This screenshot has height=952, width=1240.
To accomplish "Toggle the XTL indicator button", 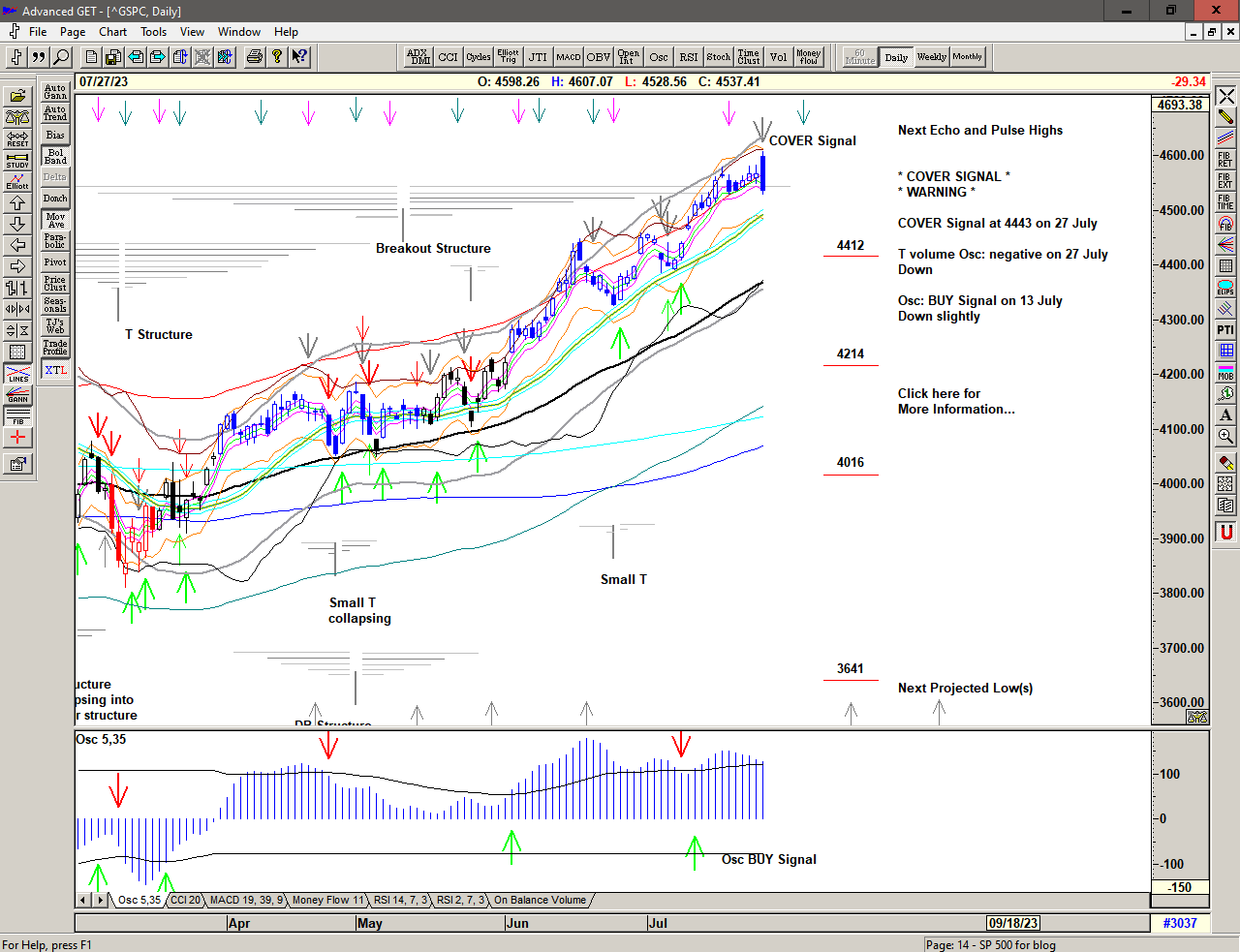I will 55,370.
